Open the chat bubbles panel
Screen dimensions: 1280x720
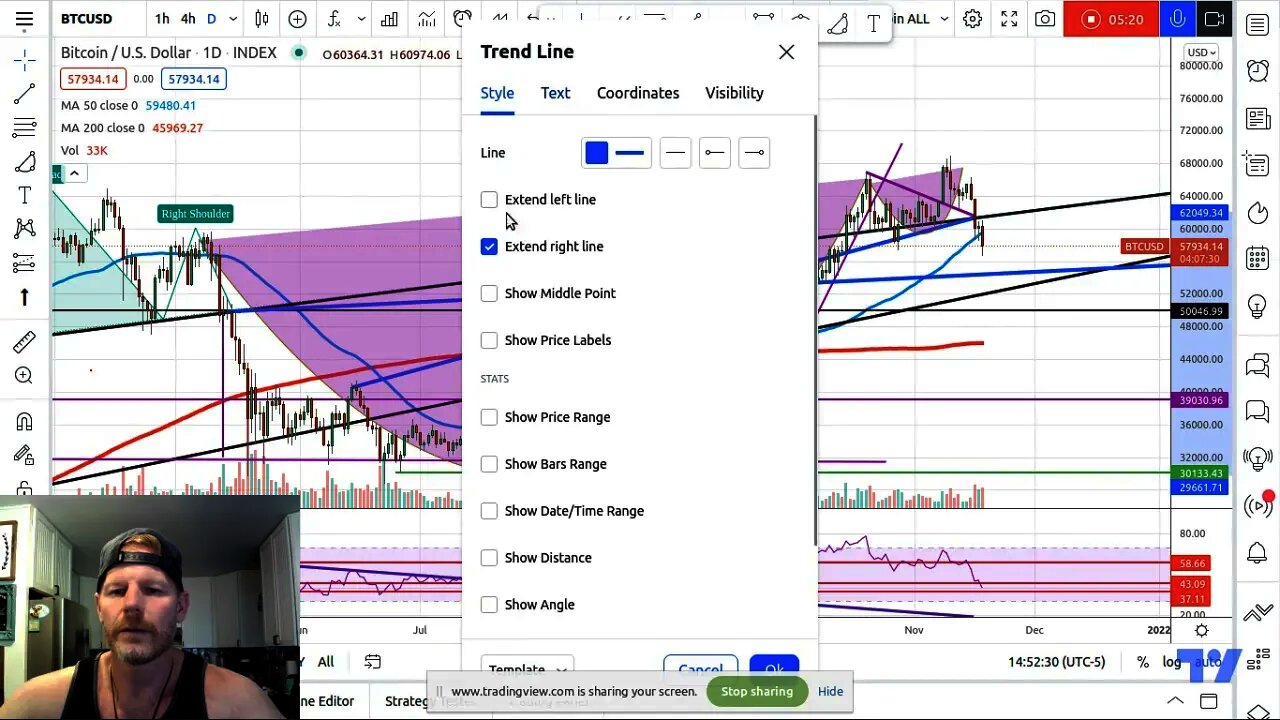point(1258,366)
